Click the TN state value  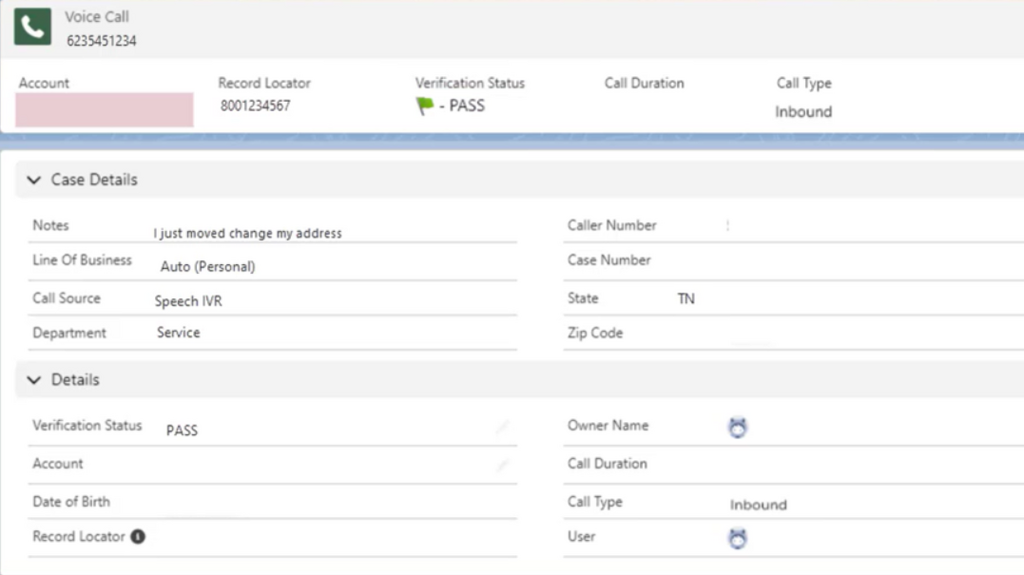click(686, 299)
